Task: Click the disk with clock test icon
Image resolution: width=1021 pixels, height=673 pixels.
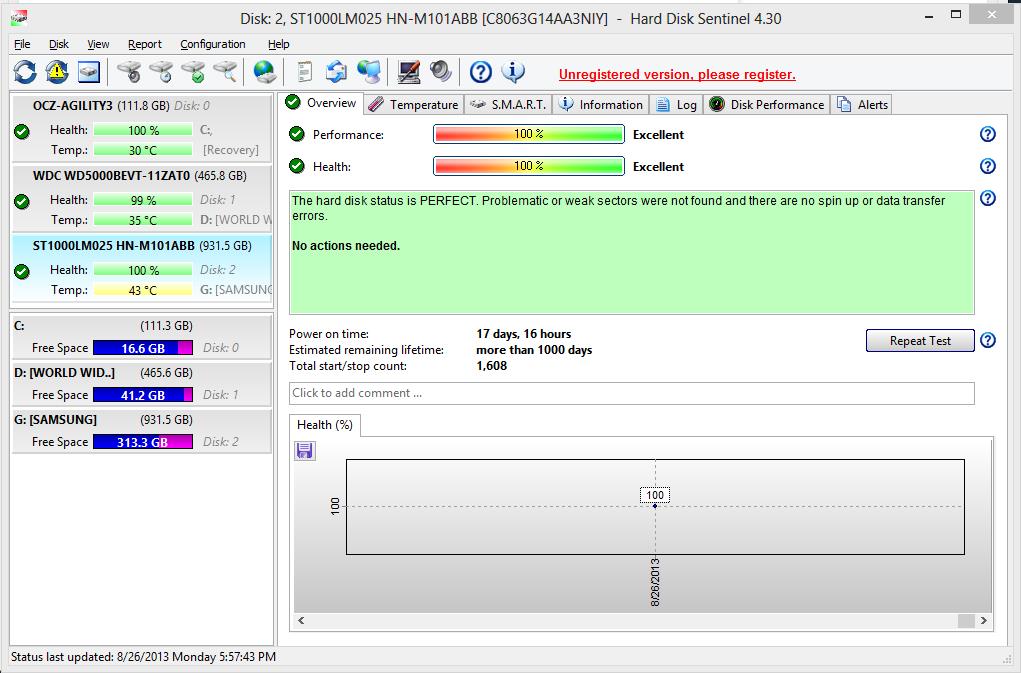Action: coord(161,72)
